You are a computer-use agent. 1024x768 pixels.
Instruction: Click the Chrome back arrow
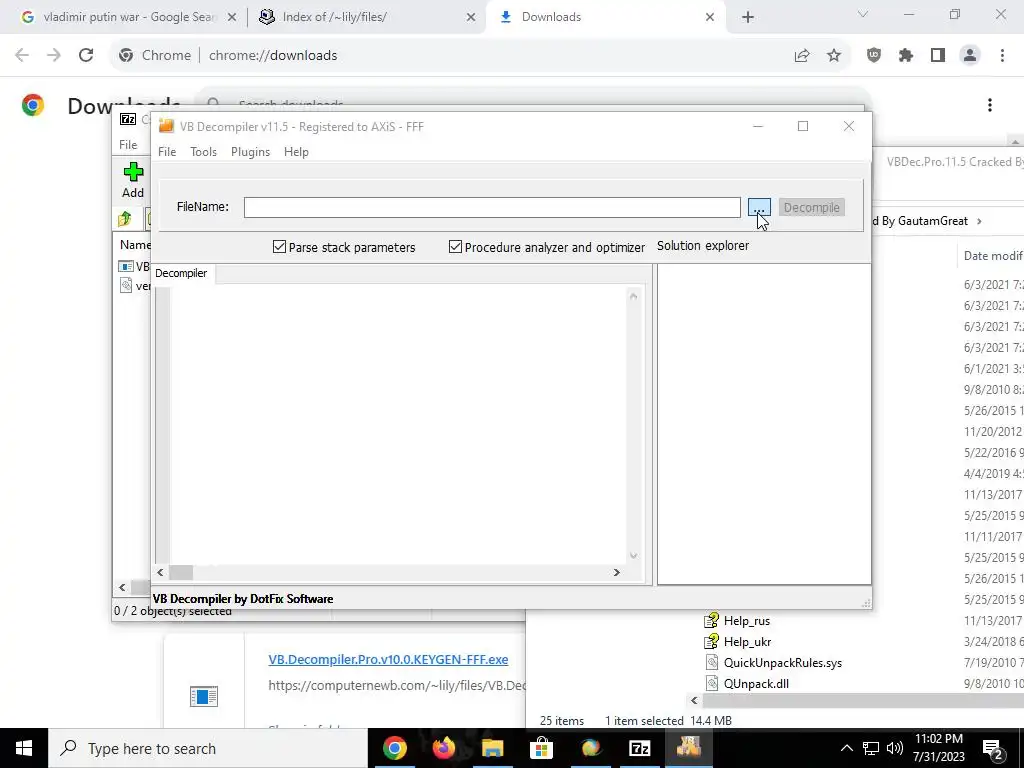(x=22, y=55)
